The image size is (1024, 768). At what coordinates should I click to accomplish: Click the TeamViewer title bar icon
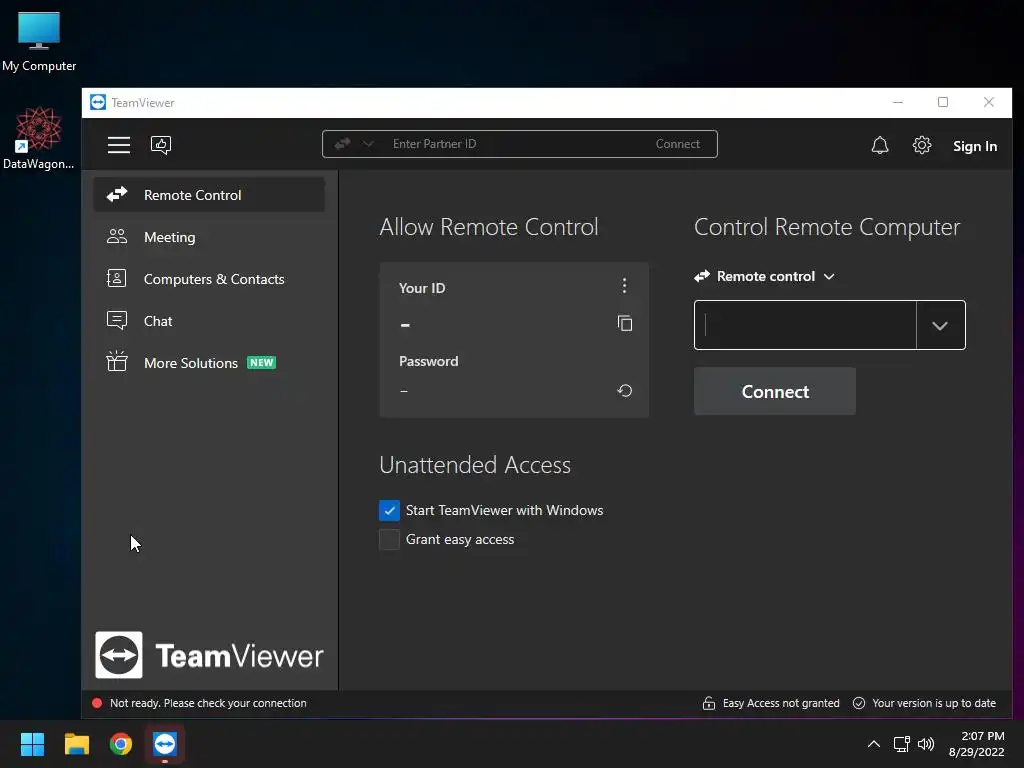point(98,103)
